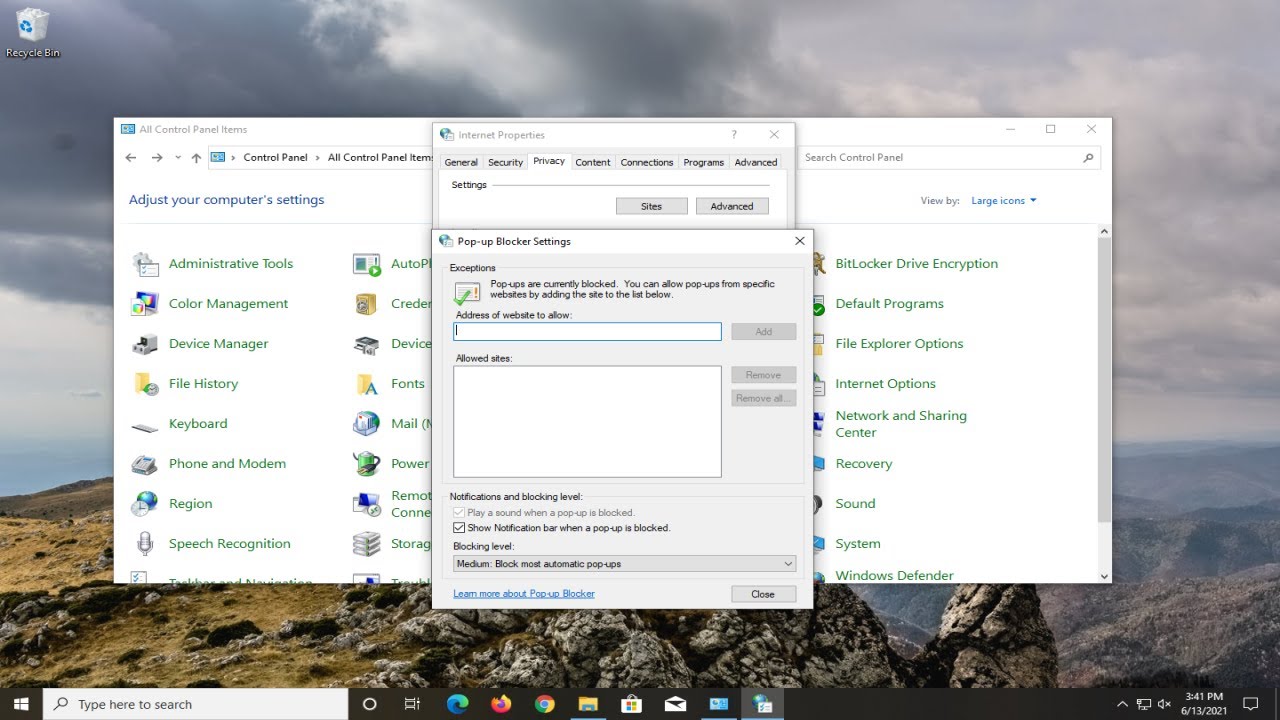This screenshot has height=720, width=1280.
Task: Open Device Manager icon in Control Panel
Action: pyautogui.click(x=145, y=344)
